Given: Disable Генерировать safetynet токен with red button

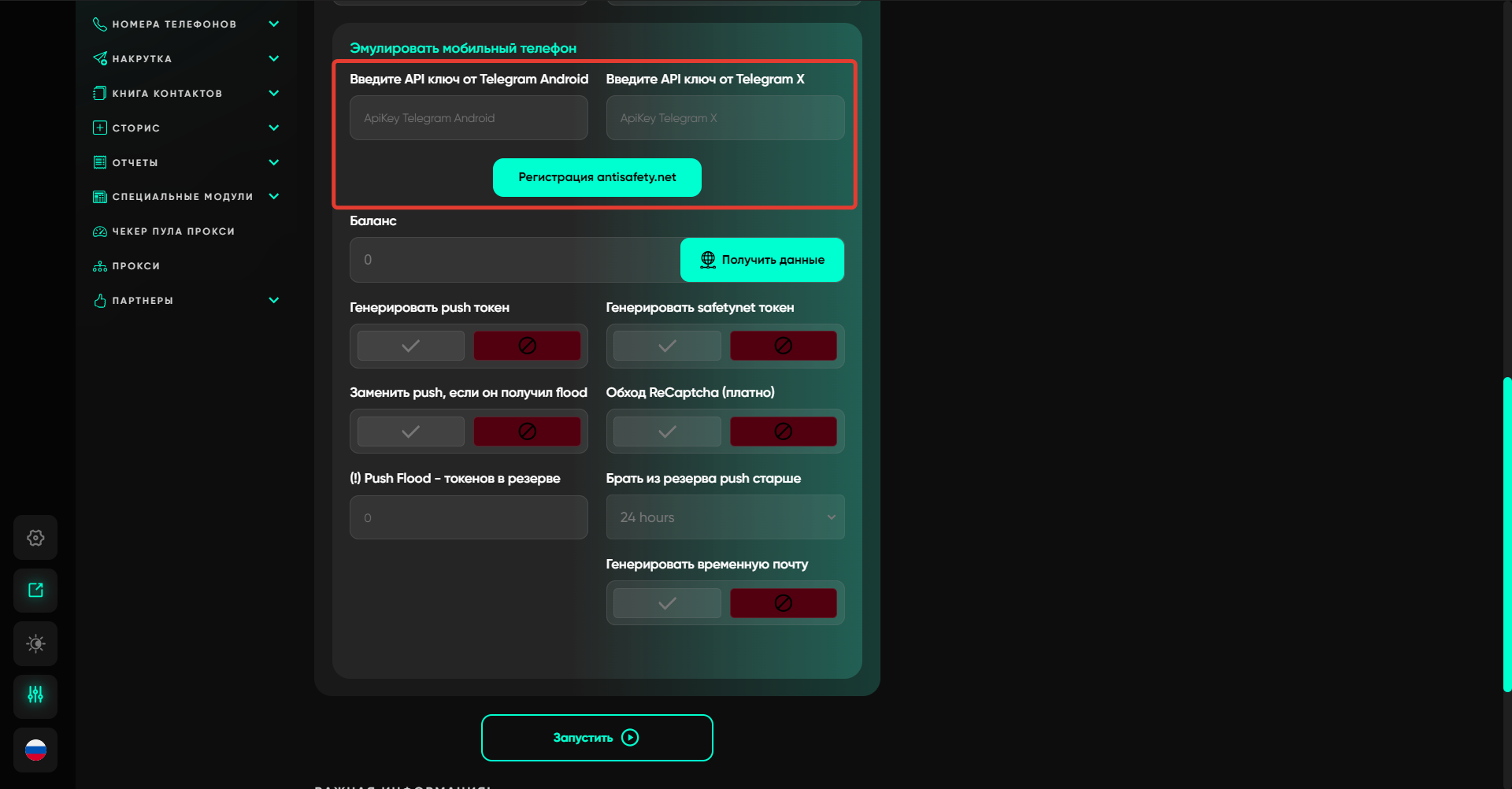Looking at the screenshot, I should click(783, 346).
